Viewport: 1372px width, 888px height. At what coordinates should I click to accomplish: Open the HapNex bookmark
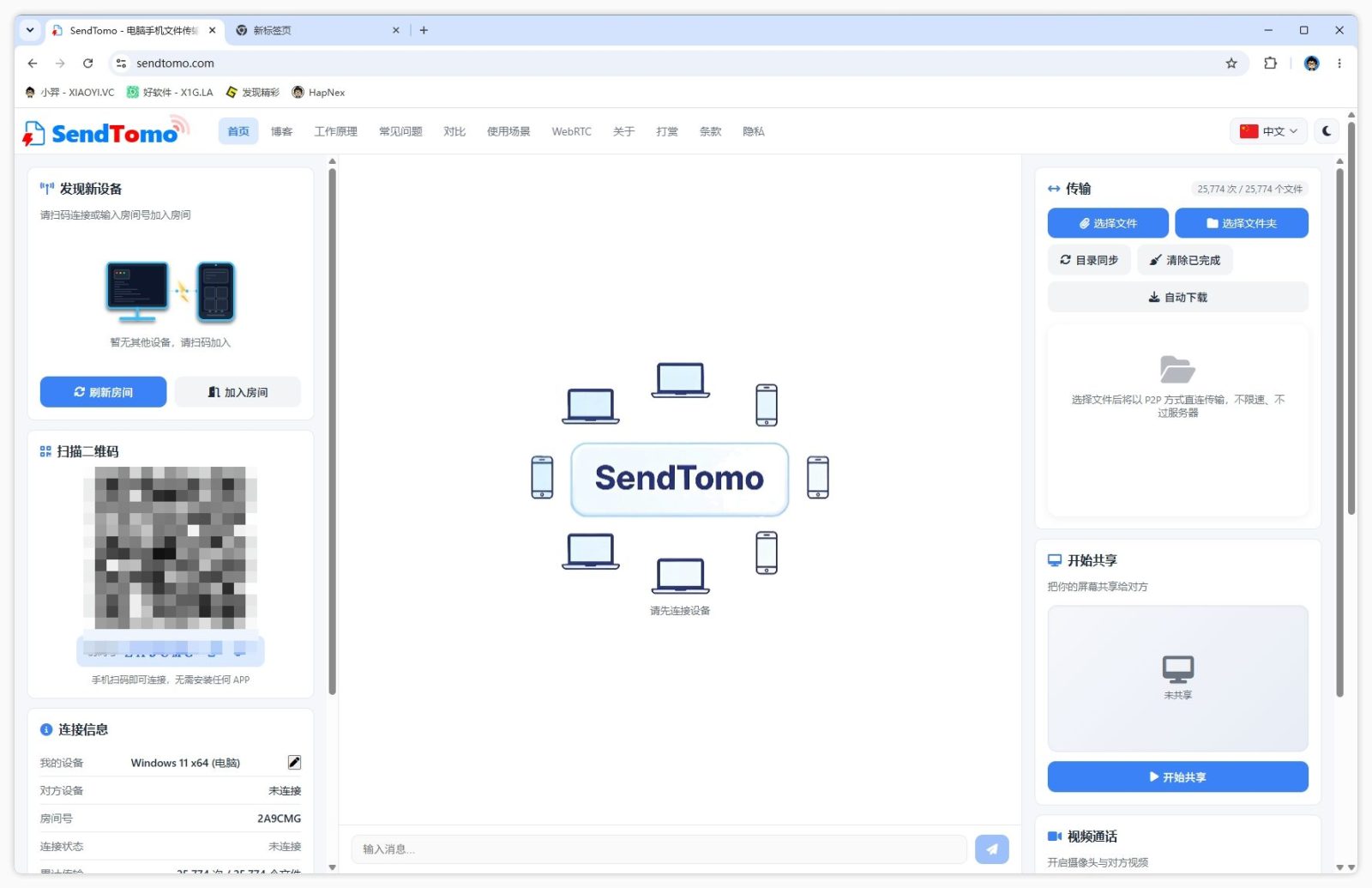coord(318,93)
